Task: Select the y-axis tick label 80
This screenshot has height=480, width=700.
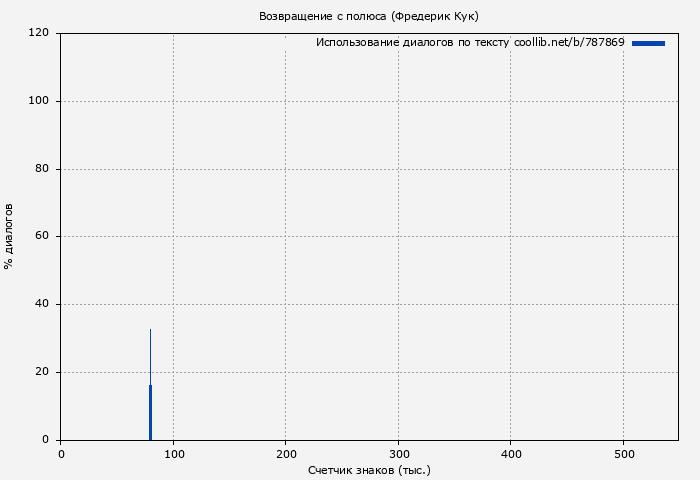Action: tap(43, 169)
